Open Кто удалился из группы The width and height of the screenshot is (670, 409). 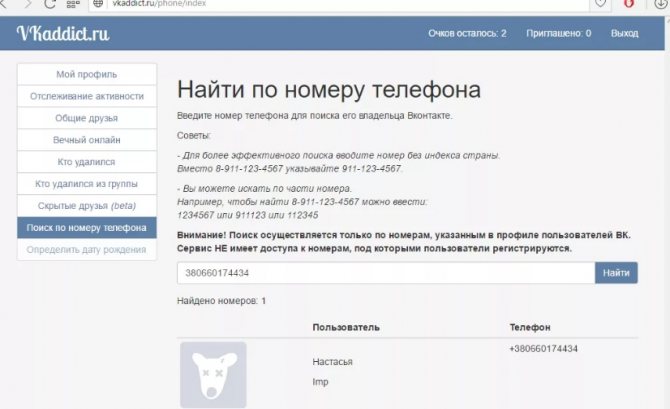coord(87,184)
